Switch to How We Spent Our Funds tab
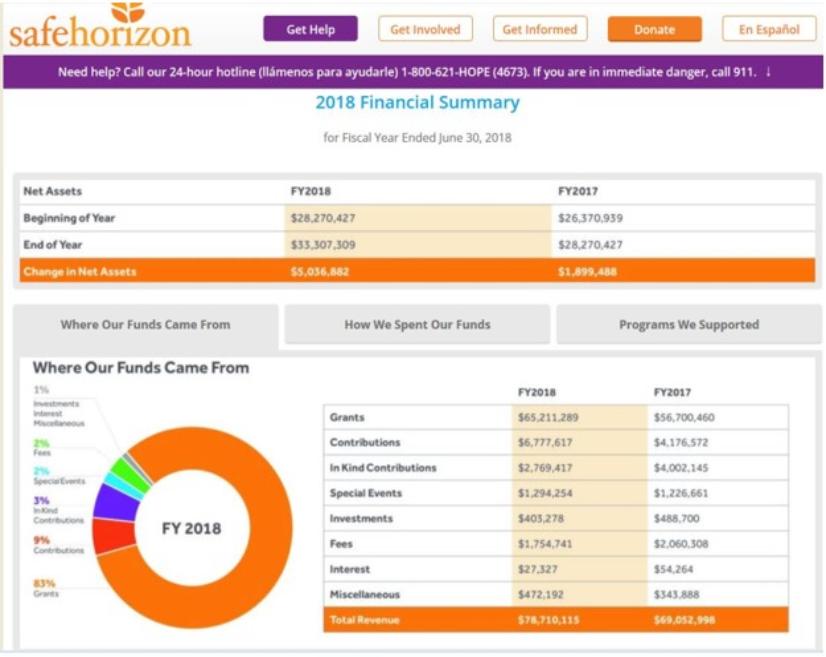 coord(417,325)
